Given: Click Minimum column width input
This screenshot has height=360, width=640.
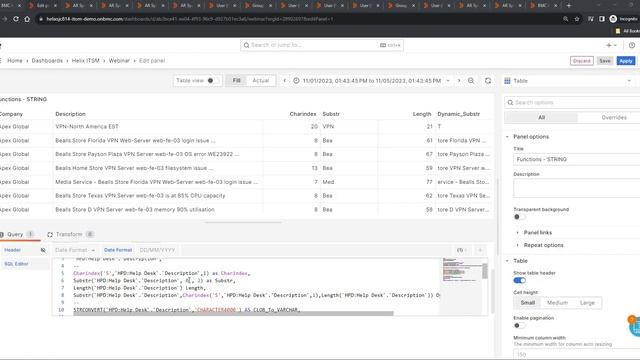Looking at the screenshot, I should click(x=576, y=354).
